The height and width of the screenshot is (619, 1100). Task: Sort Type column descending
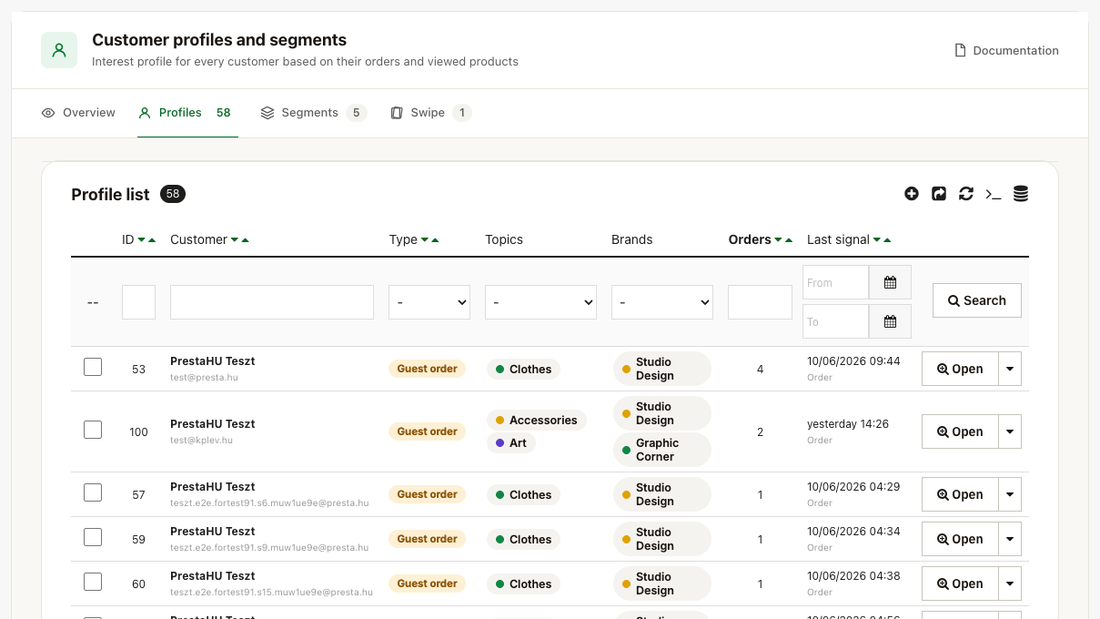point(424,240)
